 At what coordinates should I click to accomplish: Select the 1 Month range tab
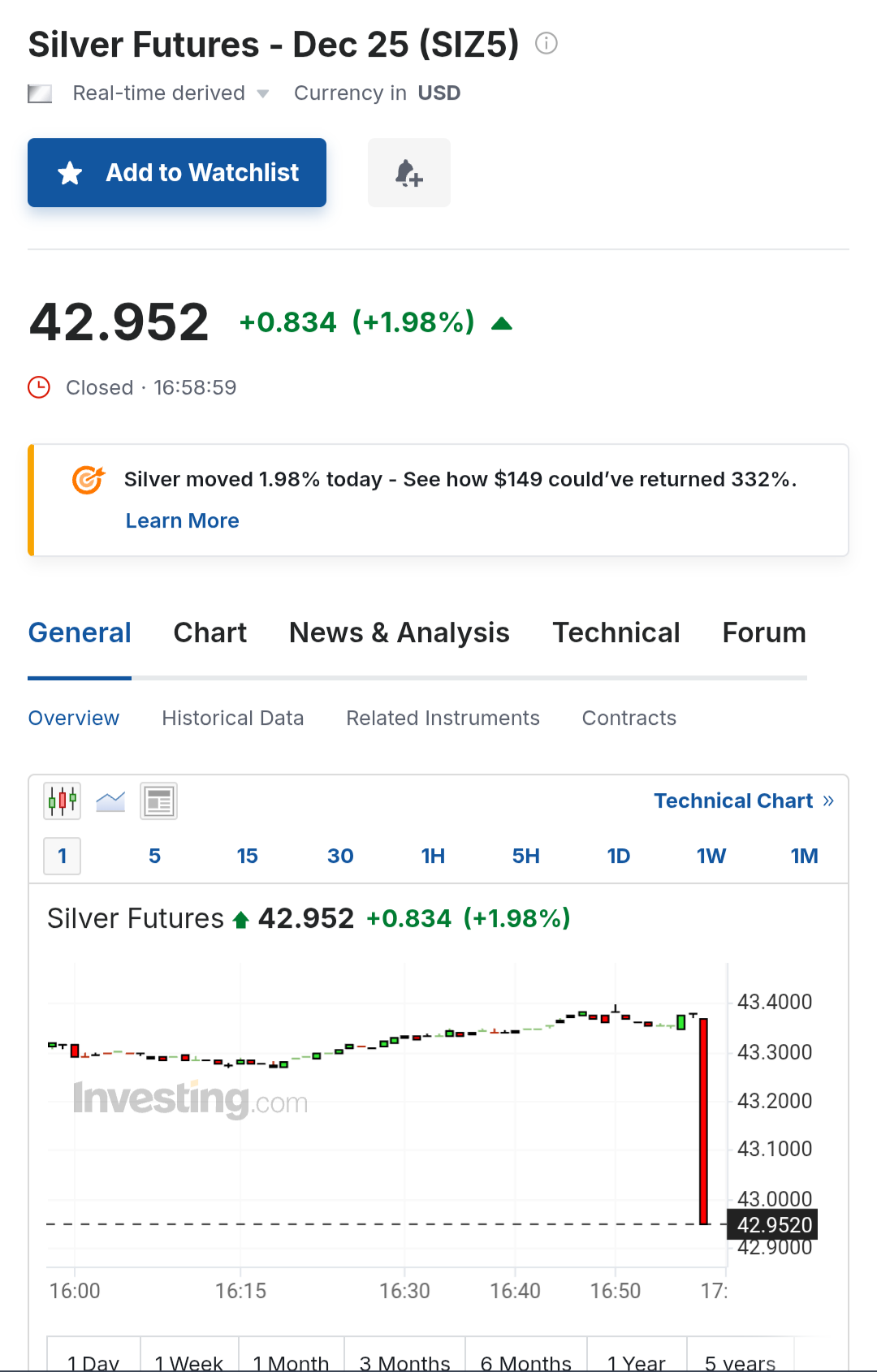291,1361
